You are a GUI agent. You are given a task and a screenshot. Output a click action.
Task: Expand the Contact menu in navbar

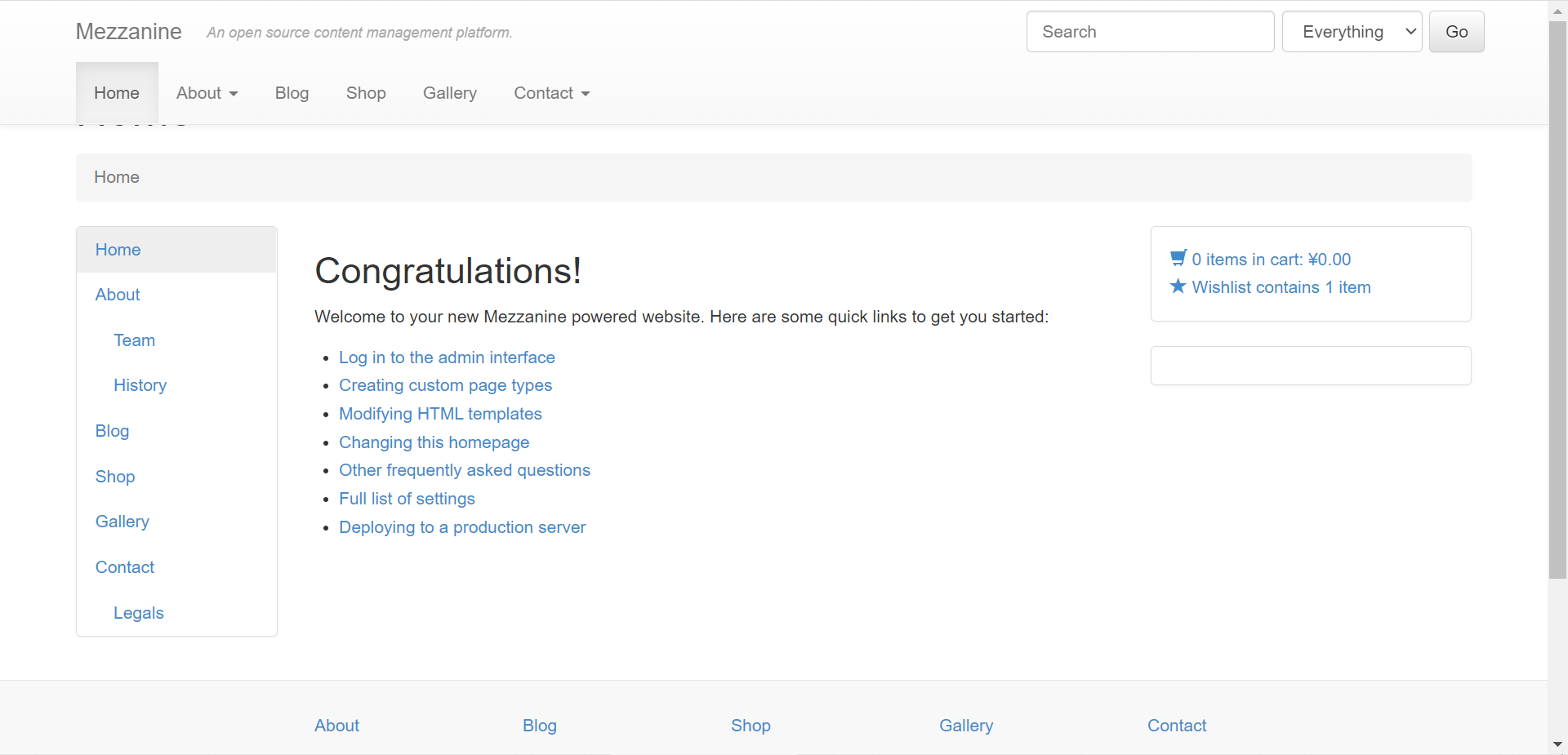pyautogui.click(x=552, y=93)
